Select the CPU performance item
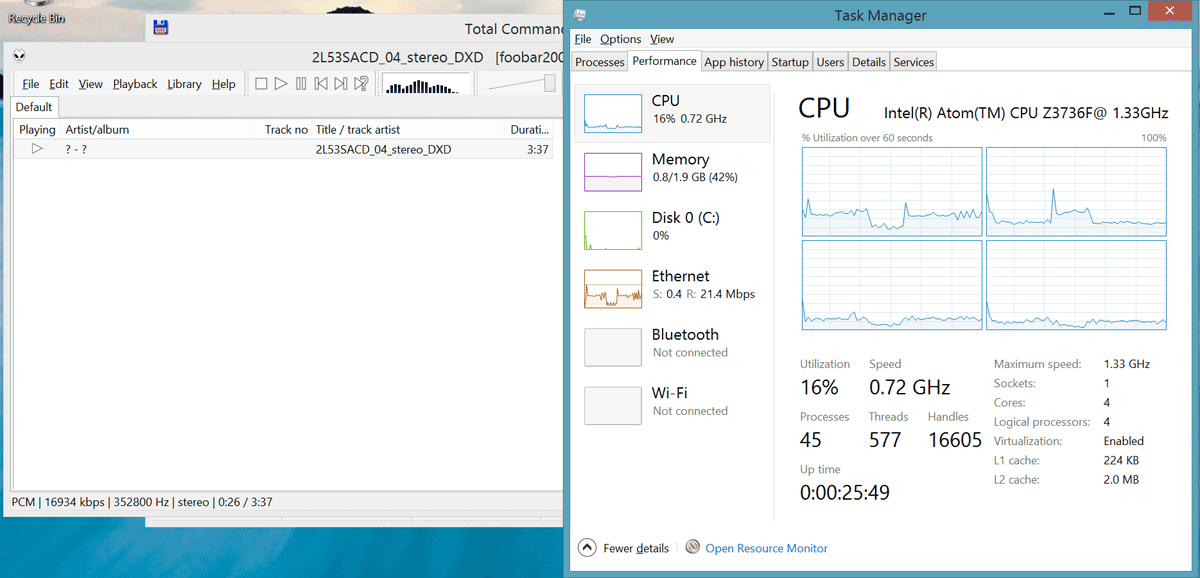The width and height of the screenshot is (1200, 578). pos(673,112)
